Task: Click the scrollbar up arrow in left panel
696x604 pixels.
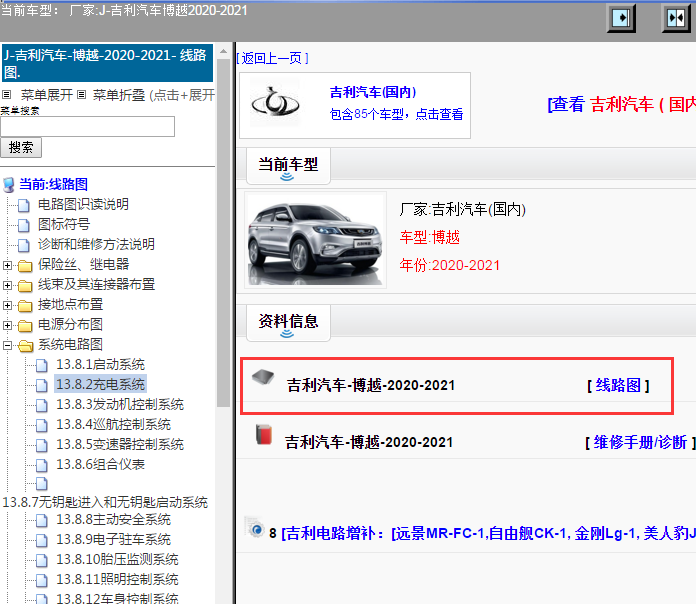Action: 223,51
